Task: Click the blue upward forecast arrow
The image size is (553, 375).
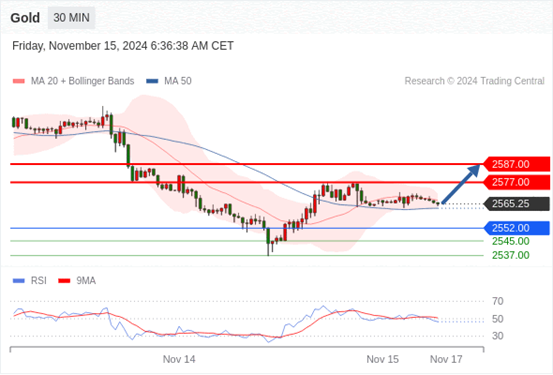Action: [x=461, y=184]
